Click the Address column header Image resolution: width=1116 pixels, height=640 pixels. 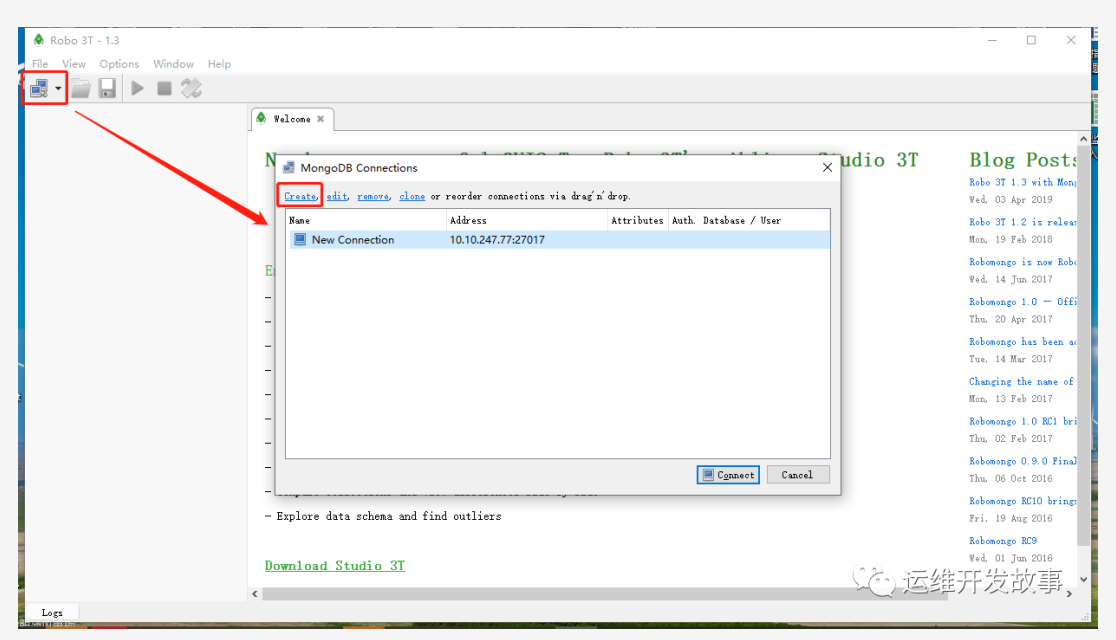click(x=527, y=221)
